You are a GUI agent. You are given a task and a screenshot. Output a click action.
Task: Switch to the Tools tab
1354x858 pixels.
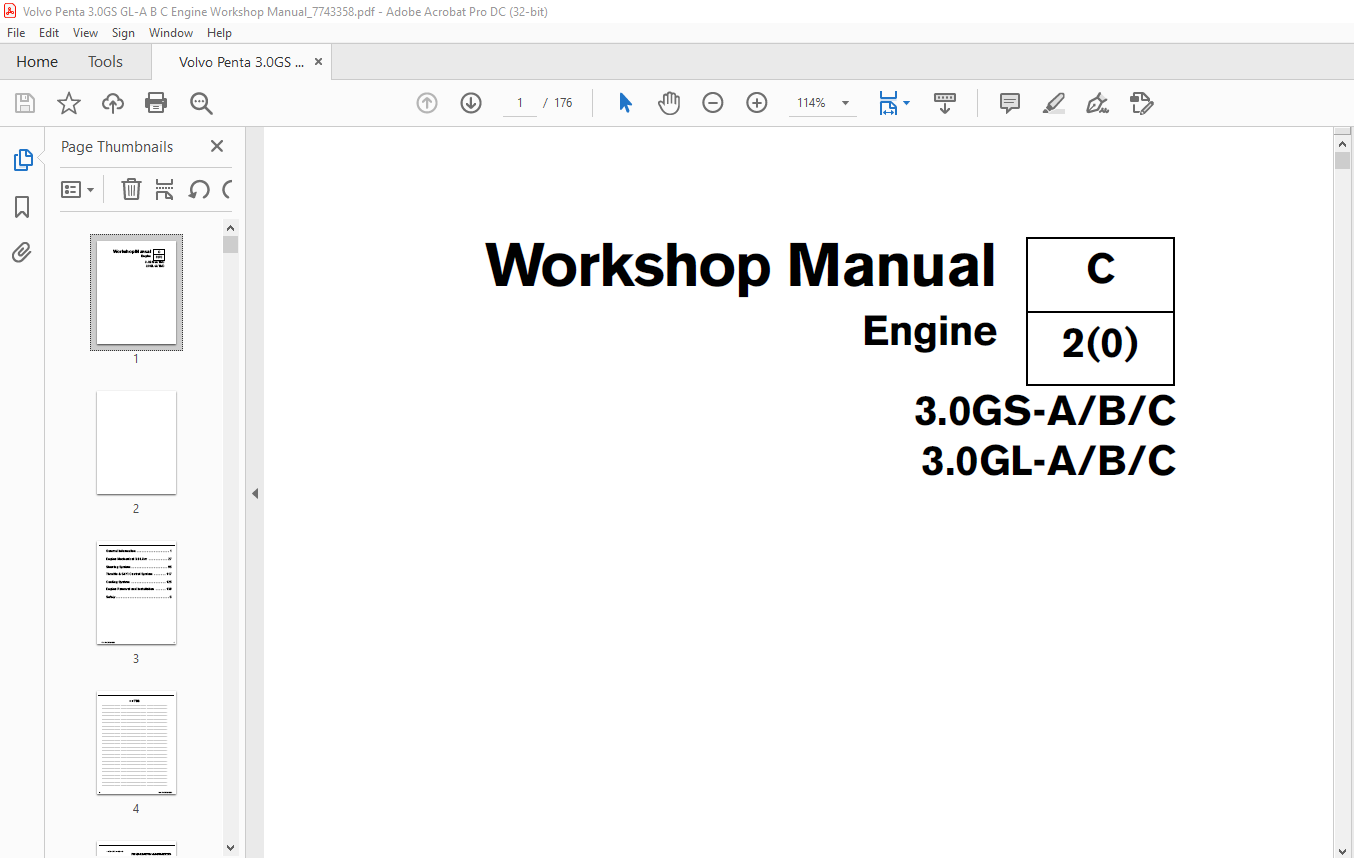(105, 62)
